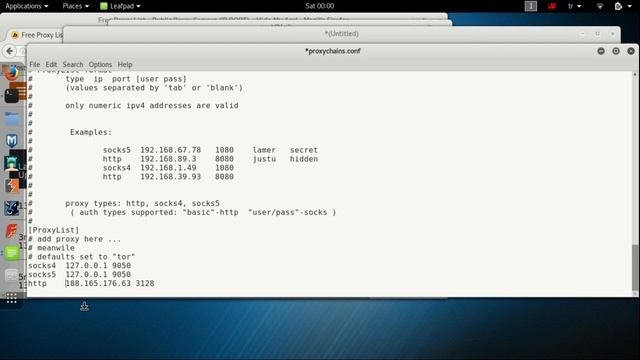Click the 'socks5 127.0.0.1 9050' line
The image size is (640, 360).
click(x=80, y=275)
